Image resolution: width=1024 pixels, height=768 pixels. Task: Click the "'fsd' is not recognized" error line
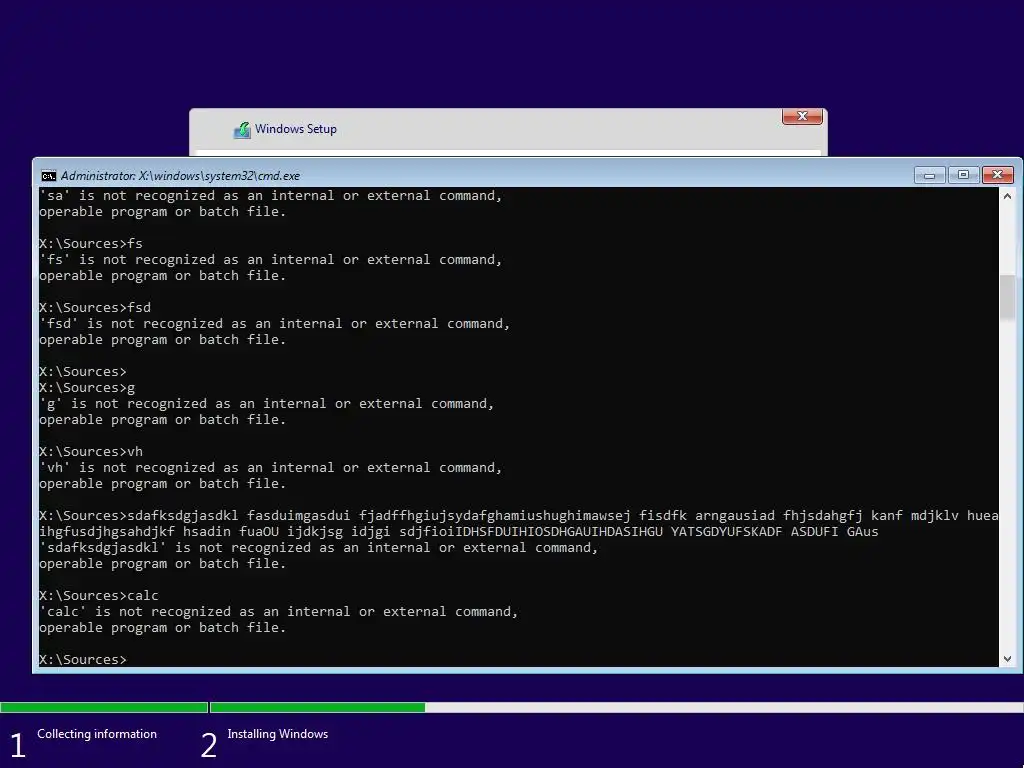point(275,323)
